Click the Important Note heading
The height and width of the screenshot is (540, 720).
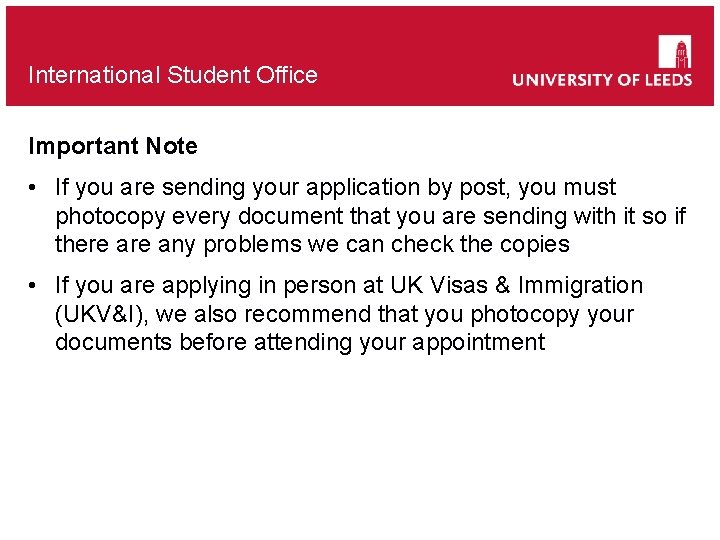[113, 146]
